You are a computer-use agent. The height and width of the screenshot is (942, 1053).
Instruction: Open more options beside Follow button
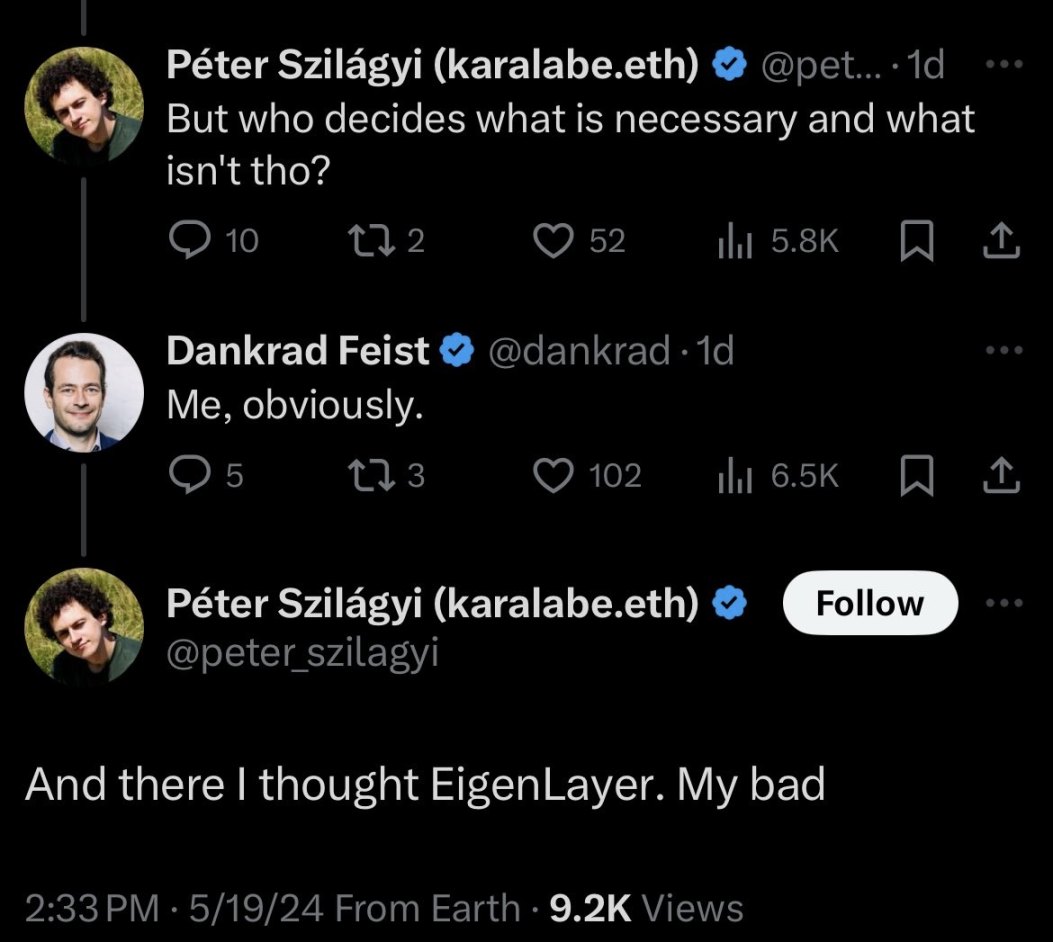(x=1004, y=603)
